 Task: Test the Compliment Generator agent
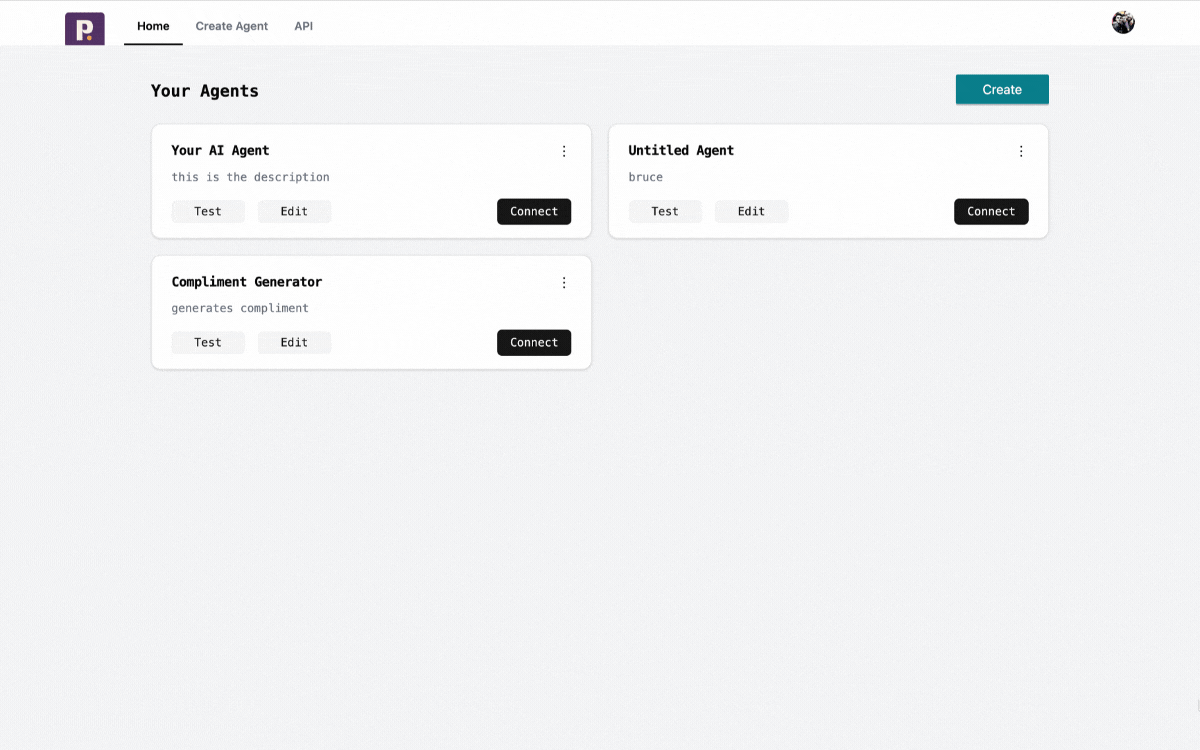tap(208, 342)
